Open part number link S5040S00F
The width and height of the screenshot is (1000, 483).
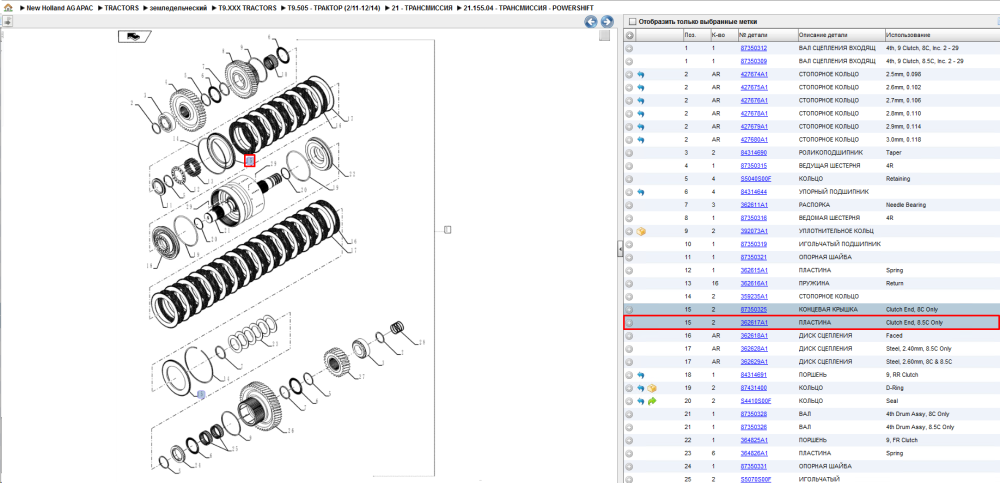[755, 179]
